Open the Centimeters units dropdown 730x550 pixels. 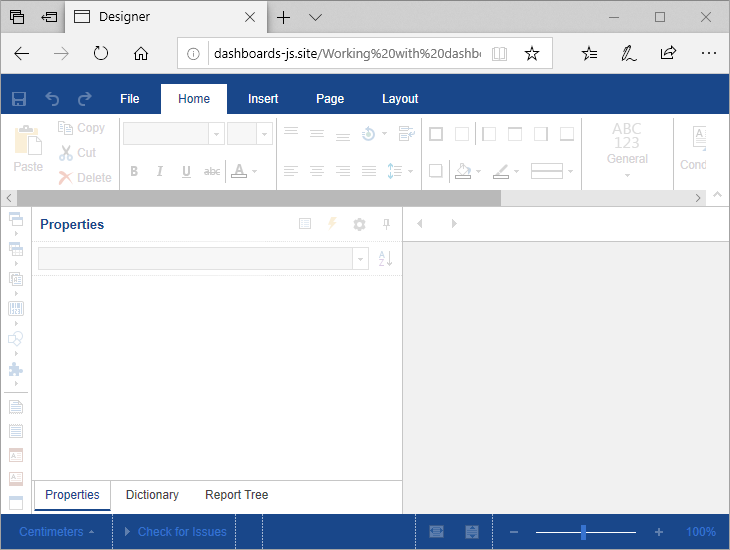coord(57,532)
